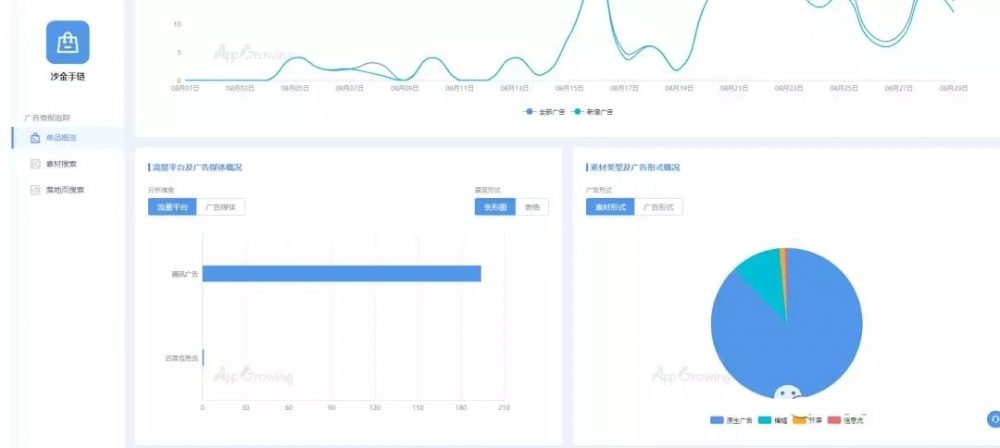The image size is (1000, 448).
Task: Select the 流量平台 analysis dimension tab
Action: 170,207
